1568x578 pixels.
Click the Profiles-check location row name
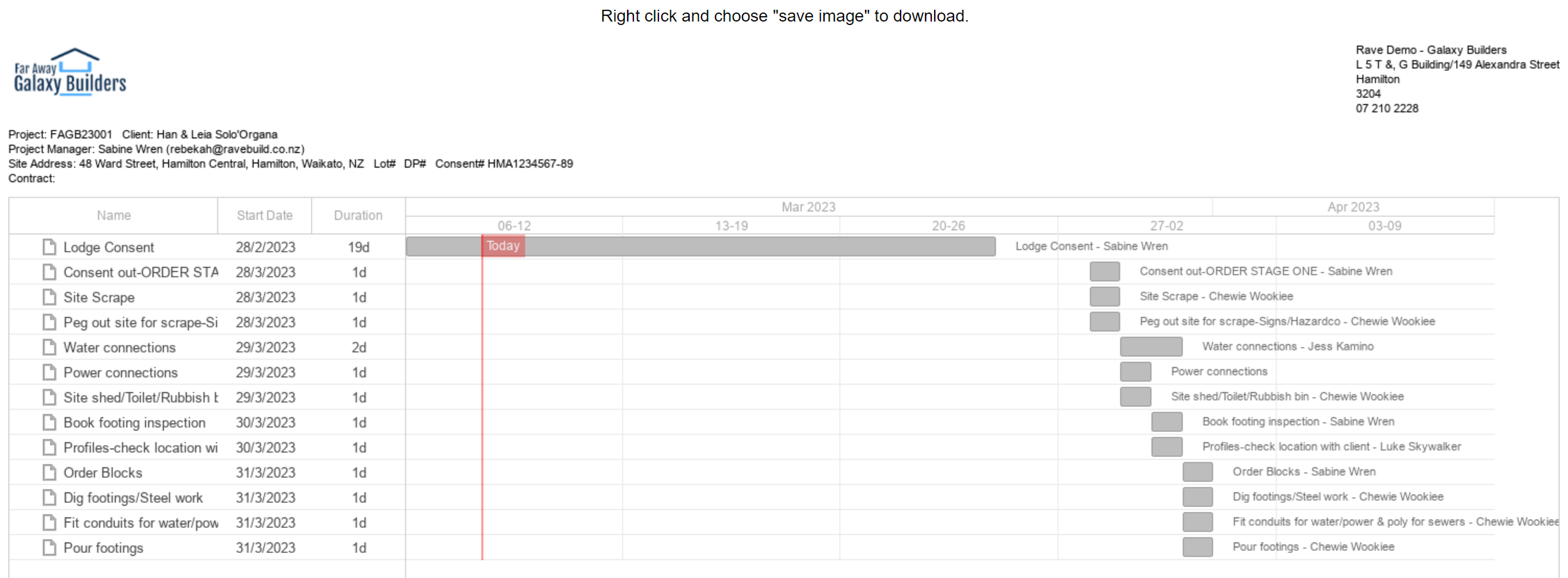pyautogui.click(x=140, y=447)
